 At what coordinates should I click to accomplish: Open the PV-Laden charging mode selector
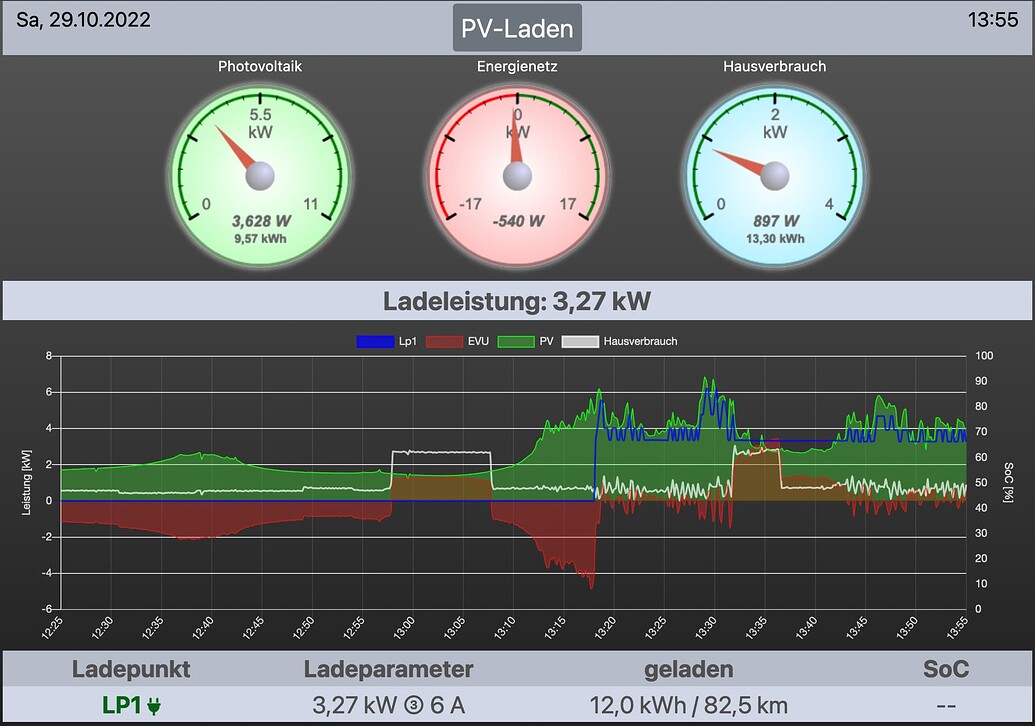(519, 27)
